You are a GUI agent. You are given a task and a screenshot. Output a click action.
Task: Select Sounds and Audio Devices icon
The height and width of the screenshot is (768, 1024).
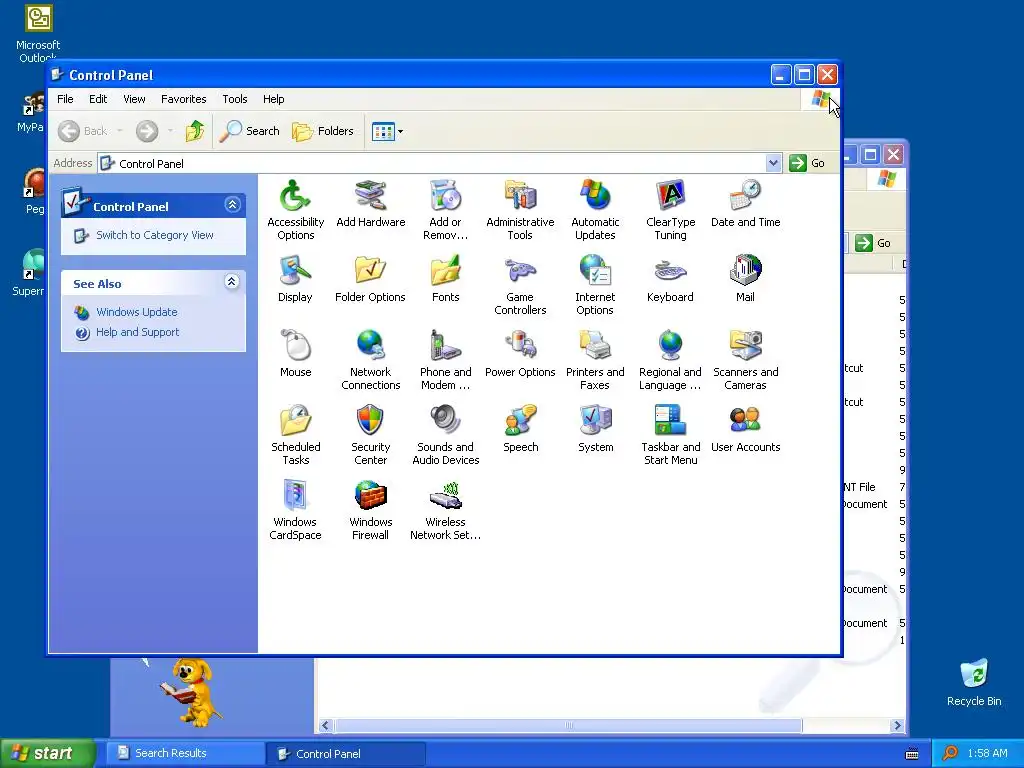[x=445, y=421]
